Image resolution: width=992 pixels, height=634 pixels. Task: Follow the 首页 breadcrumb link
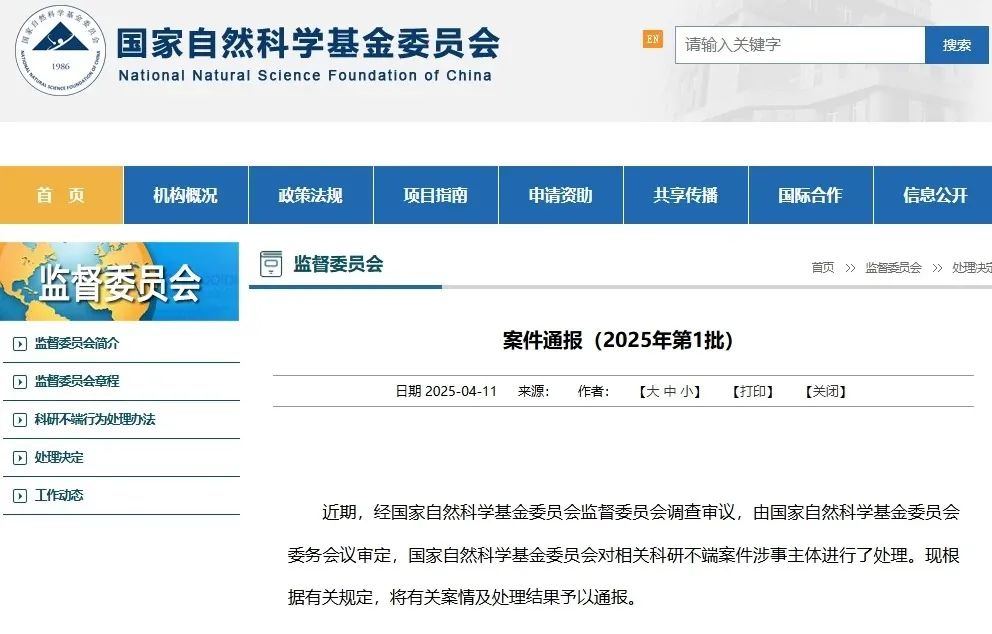tap(822, 268)
